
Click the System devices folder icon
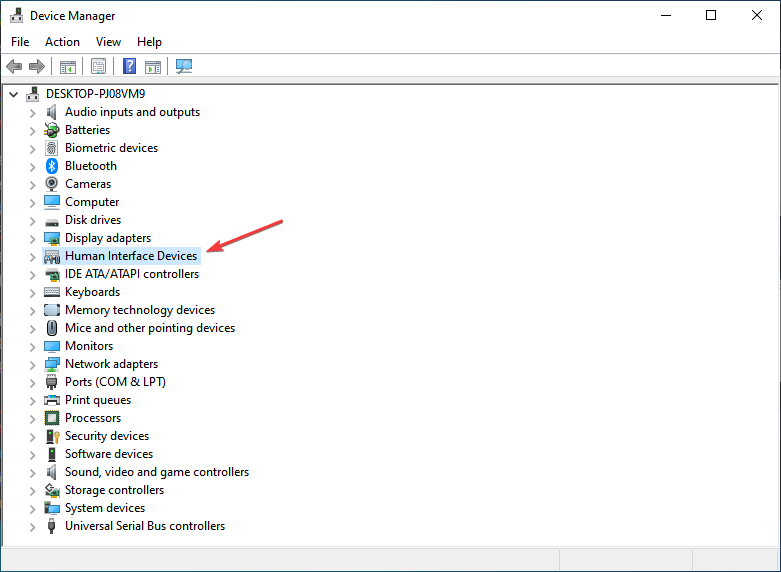[52, 508]
